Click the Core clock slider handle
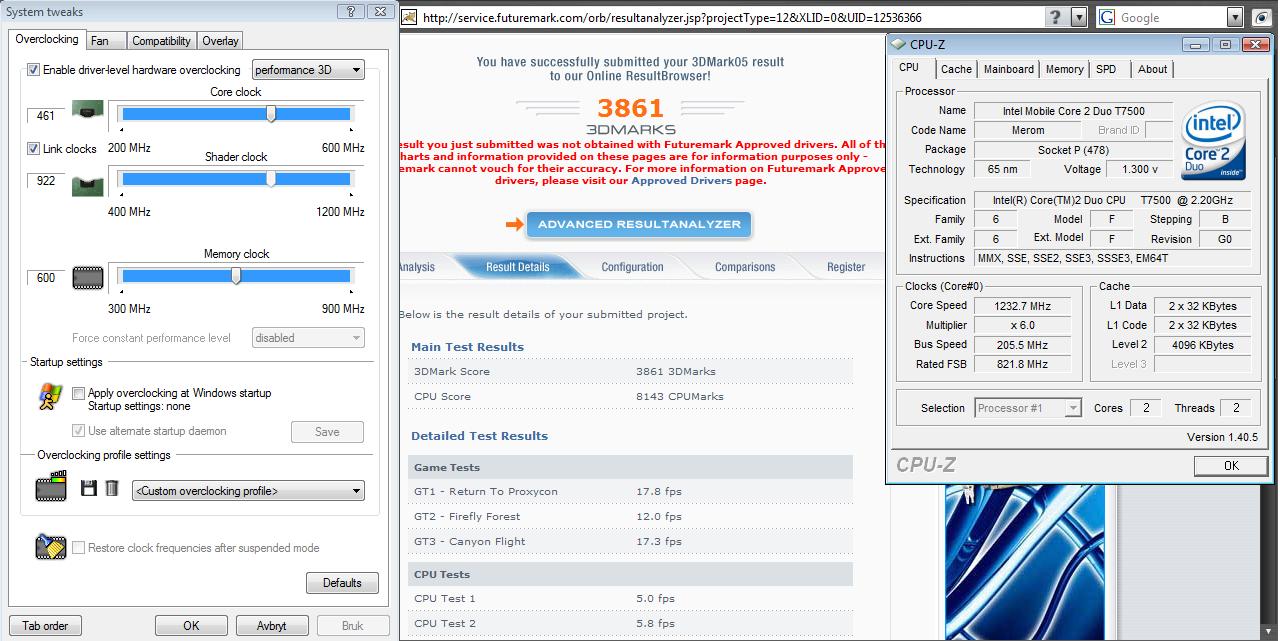This screenshot has width=1280, height=641. (271, 114)
